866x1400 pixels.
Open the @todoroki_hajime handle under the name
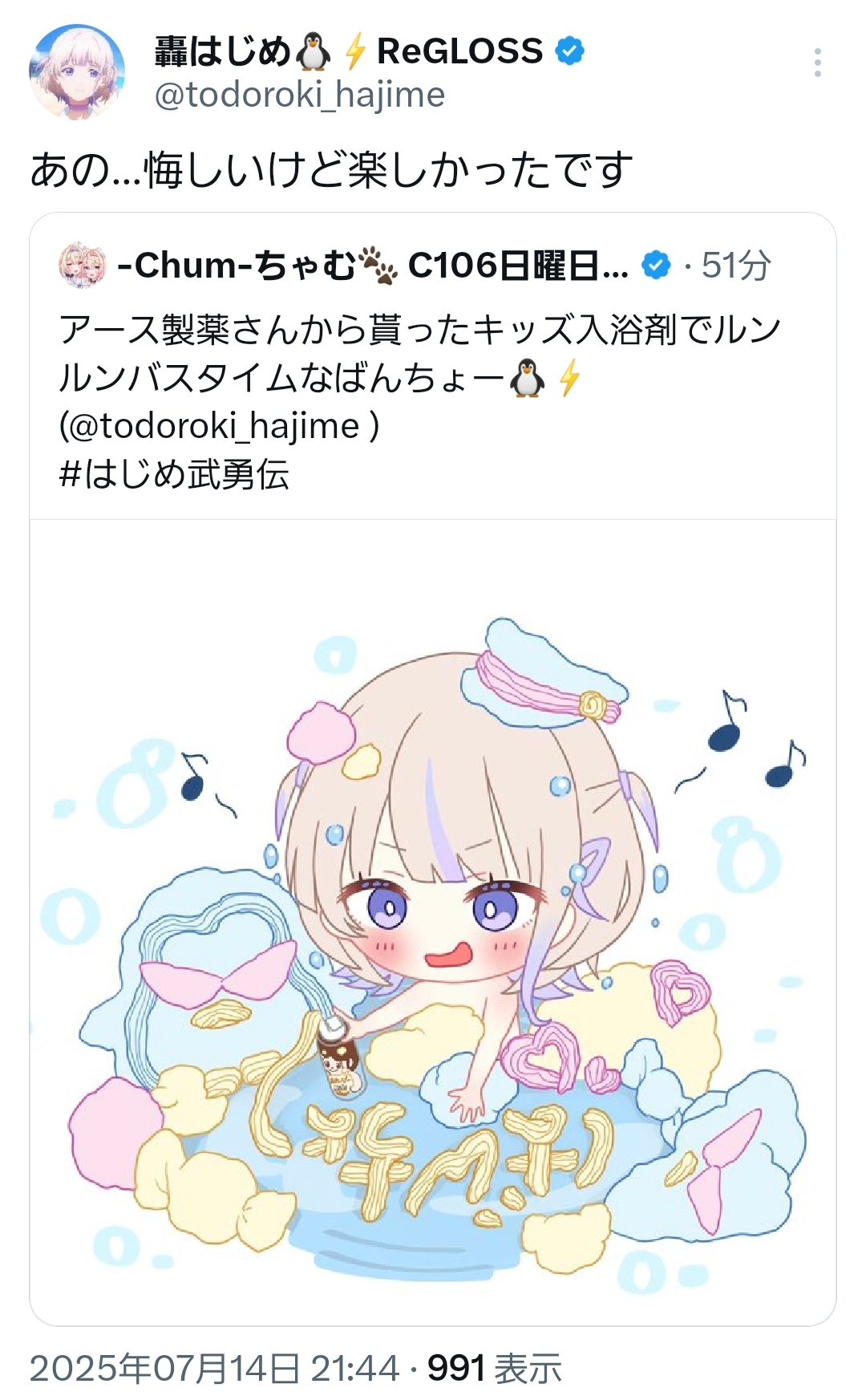click(300, 95)
